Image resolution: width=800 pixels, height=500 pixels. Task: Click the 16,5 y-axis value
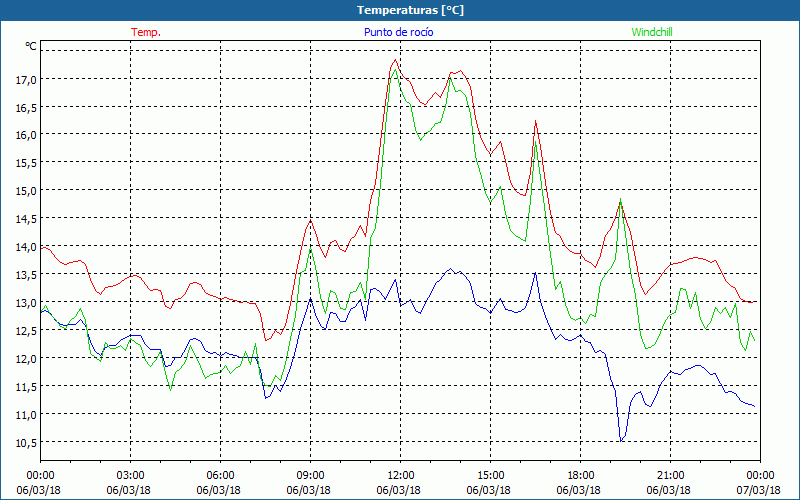pos(26,107)
